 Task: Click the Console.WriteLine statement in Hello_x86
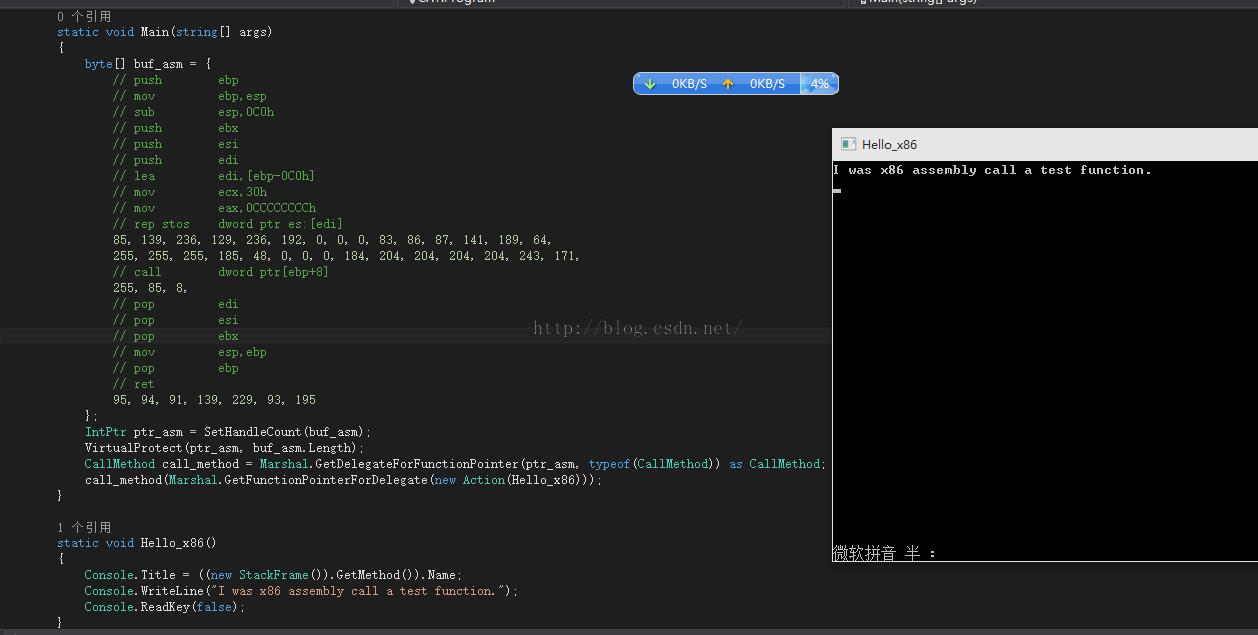[302, 591]
